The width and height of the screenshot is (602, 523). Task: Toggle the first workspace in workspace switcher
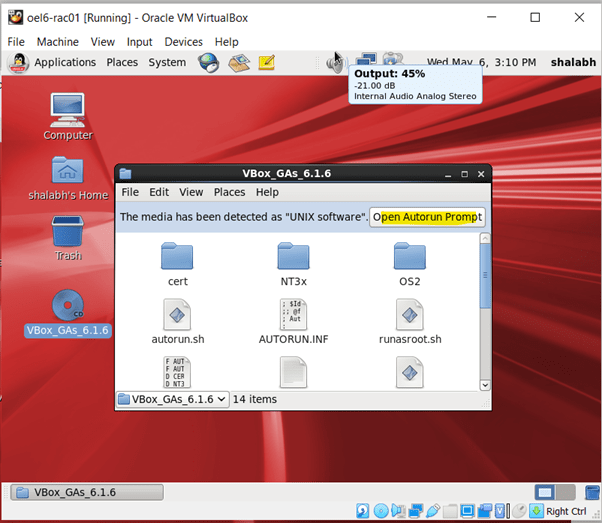point(544,492)
